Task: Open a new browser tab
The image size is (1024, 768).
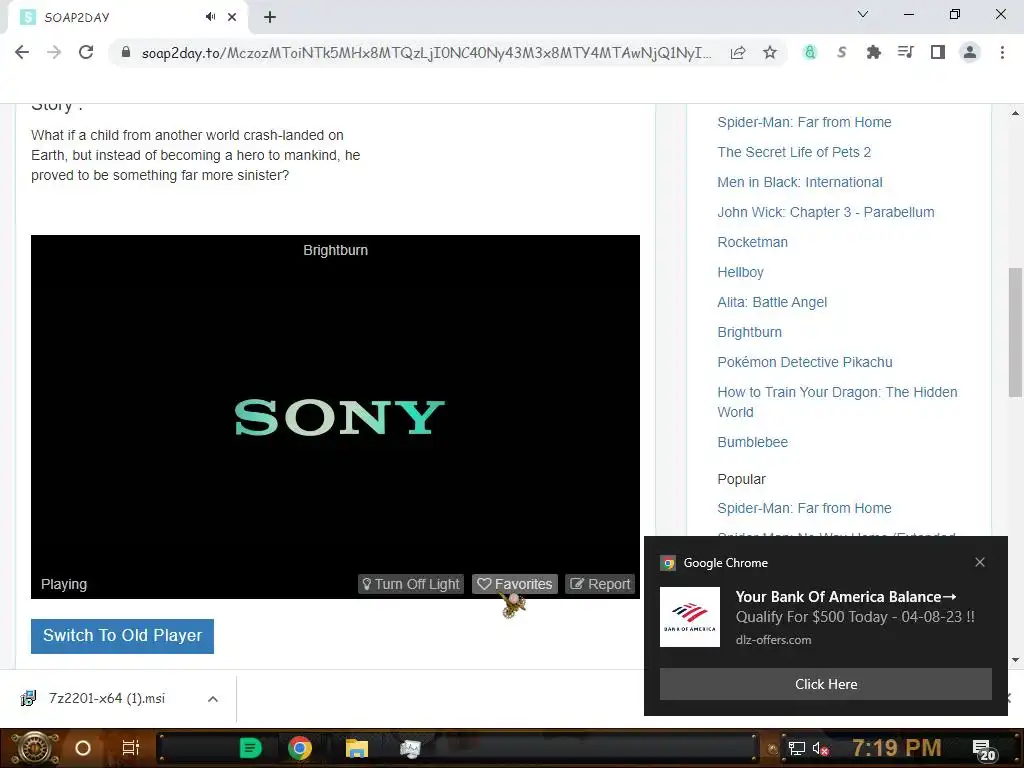Action: (x=270, y=17)
